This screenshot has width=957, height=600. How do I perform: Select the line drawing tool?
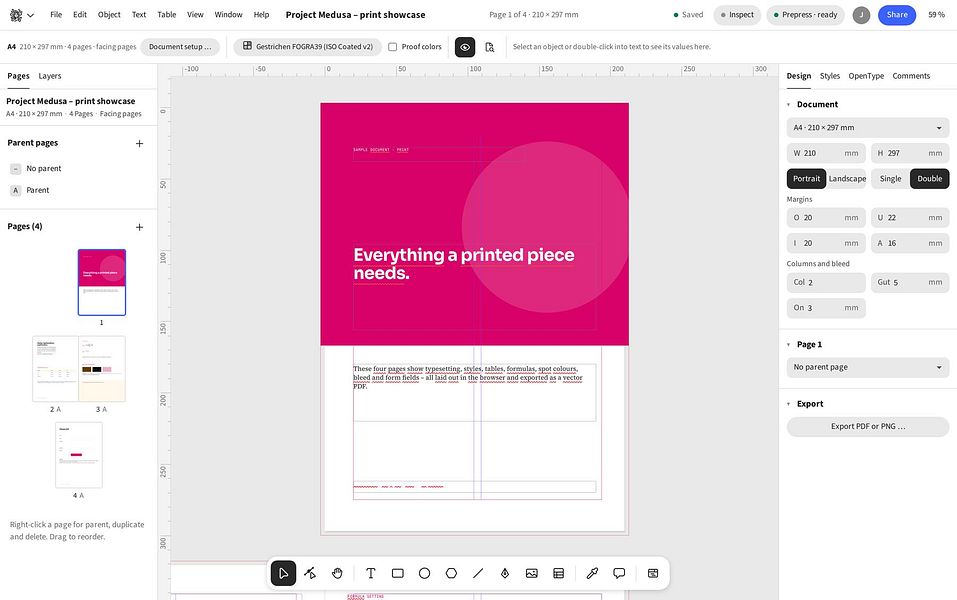[x=478, y=573]
